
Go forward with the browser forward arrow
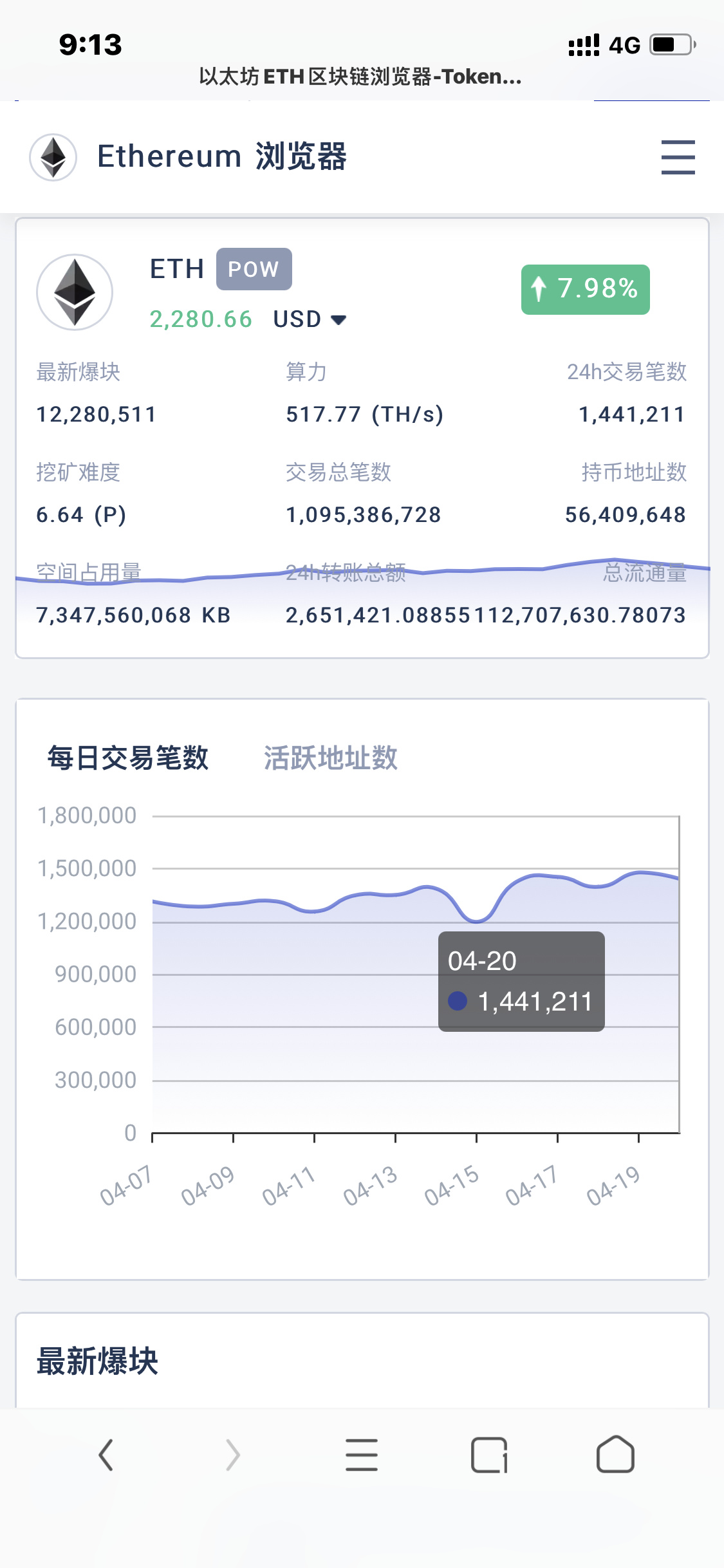pyautogui.click(x=233, y=1455)
